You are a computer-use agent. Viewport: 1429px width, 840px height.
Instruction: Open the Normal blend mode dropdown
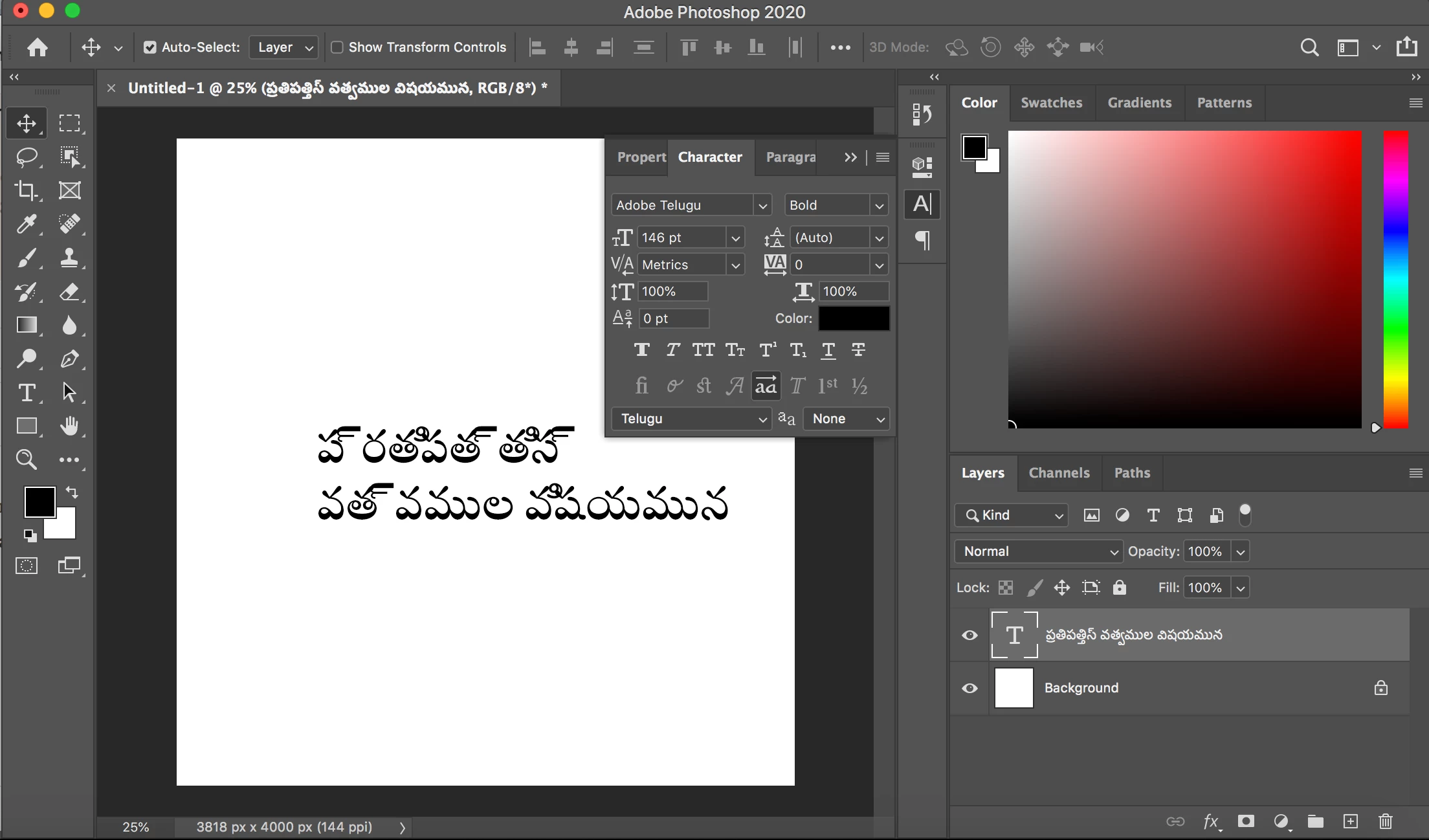1038,551
